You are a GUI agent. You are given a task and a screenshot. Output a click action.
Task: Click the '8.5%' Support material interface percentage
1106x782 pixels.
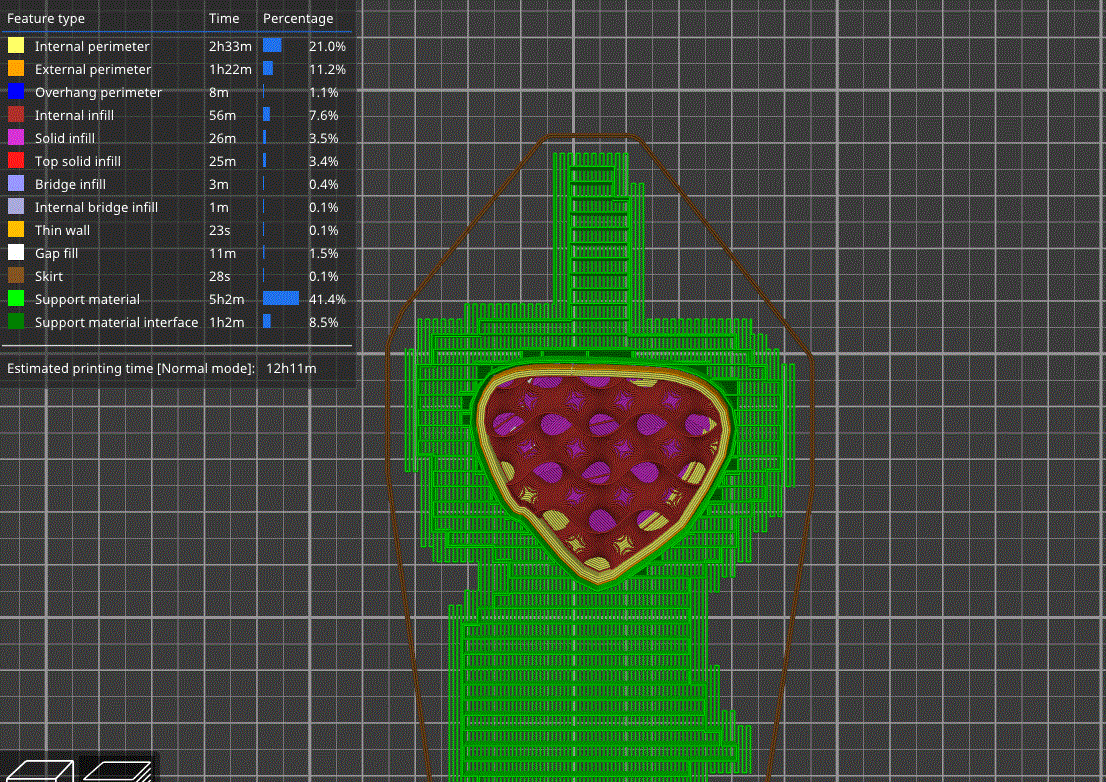pos(323,322)
